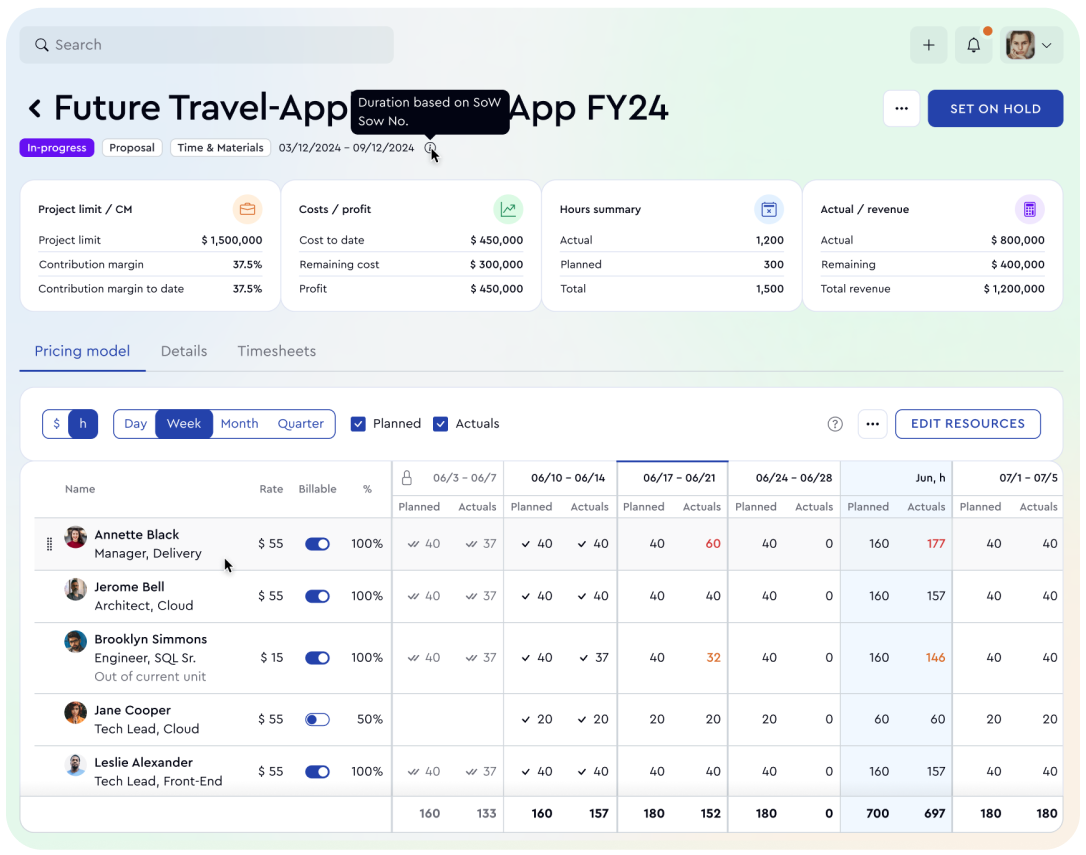Viewport: 1086px width, 855px height.
Task: Open more options next to Edit Resources
Action: (x=873, y=424)
